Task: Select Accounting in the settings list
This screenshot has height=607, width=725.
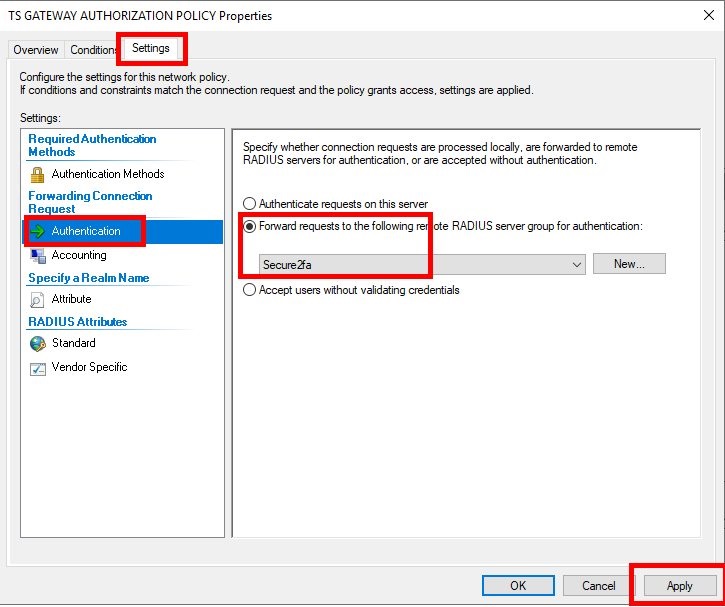Action: [79, 255]
